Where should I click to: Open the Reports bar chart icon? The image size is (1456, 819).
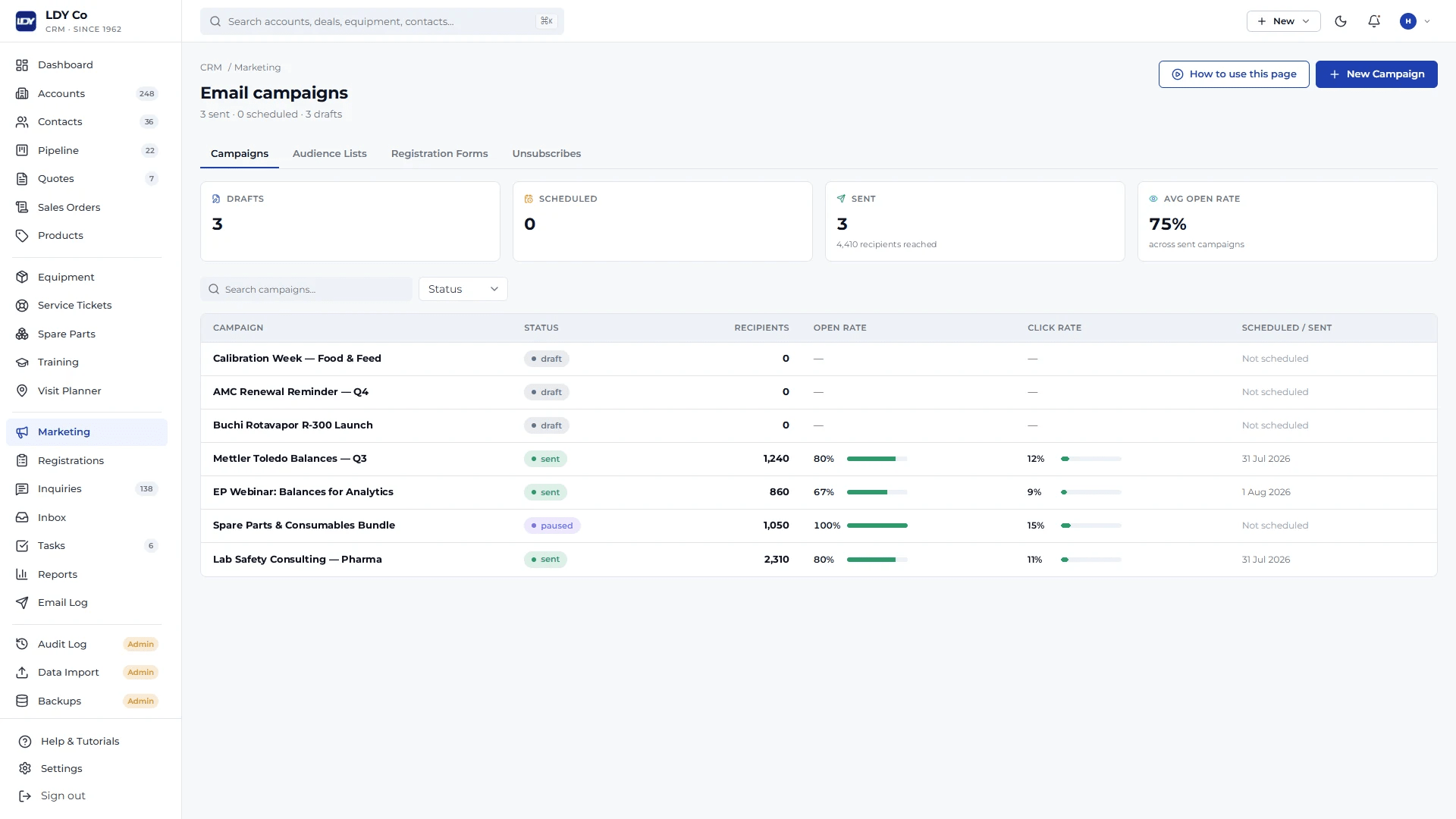22,575
